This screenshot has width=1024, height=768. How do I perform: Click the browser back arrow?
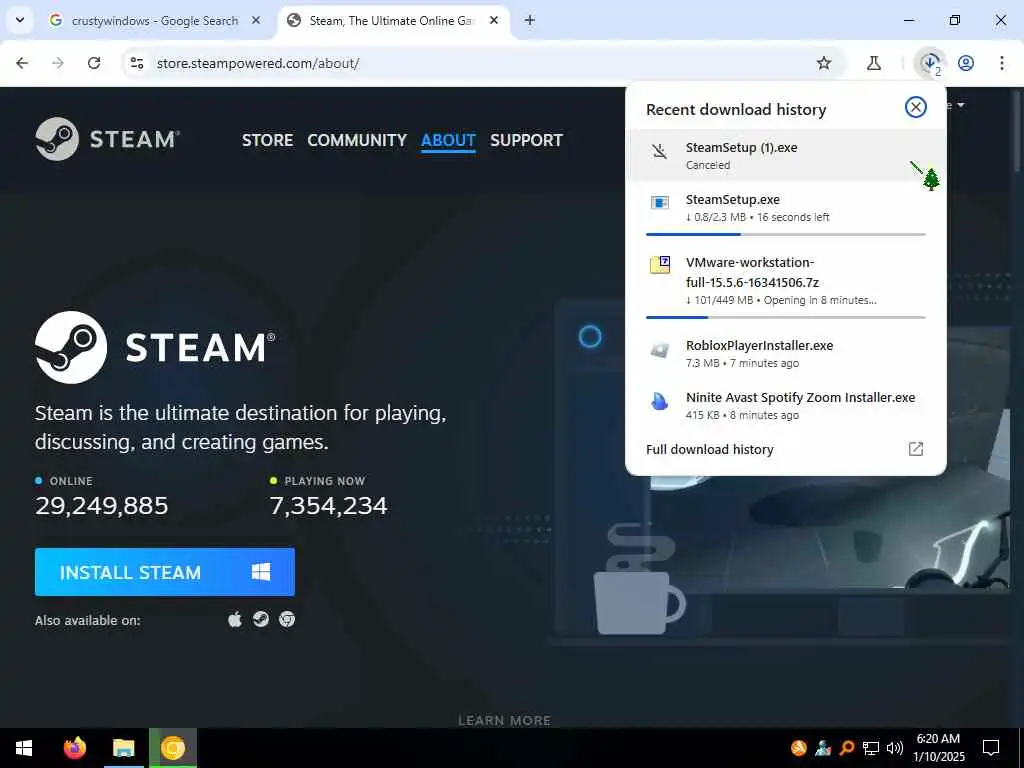click(22, 63)
